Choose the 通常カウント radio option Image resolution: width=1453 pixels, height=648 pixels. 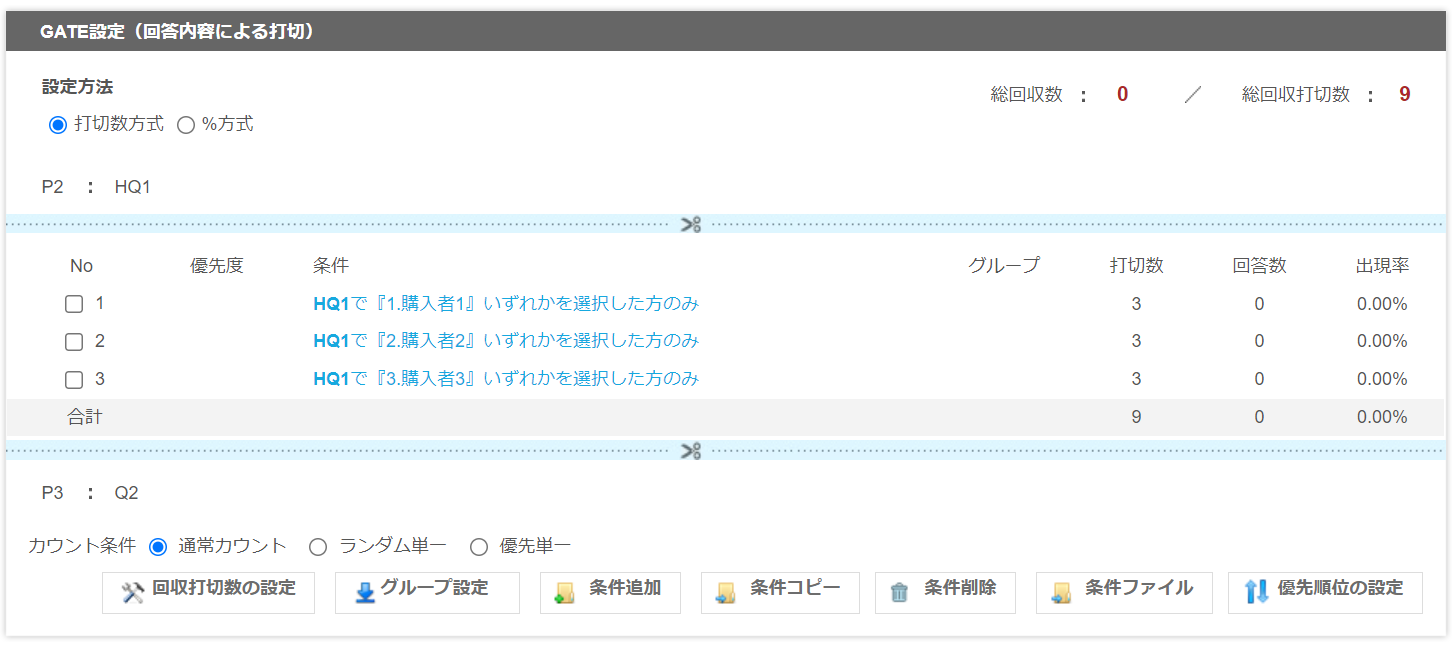tap(158, 547)
